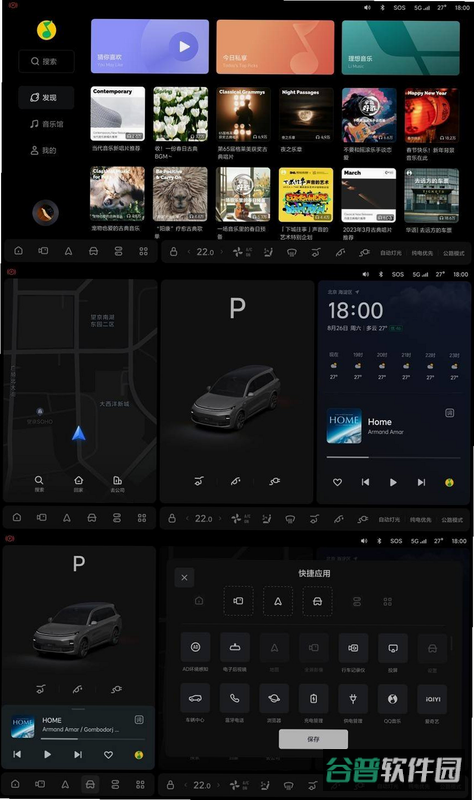Toggle 纯电优先 in the bar below the music library

pos(422,253)
